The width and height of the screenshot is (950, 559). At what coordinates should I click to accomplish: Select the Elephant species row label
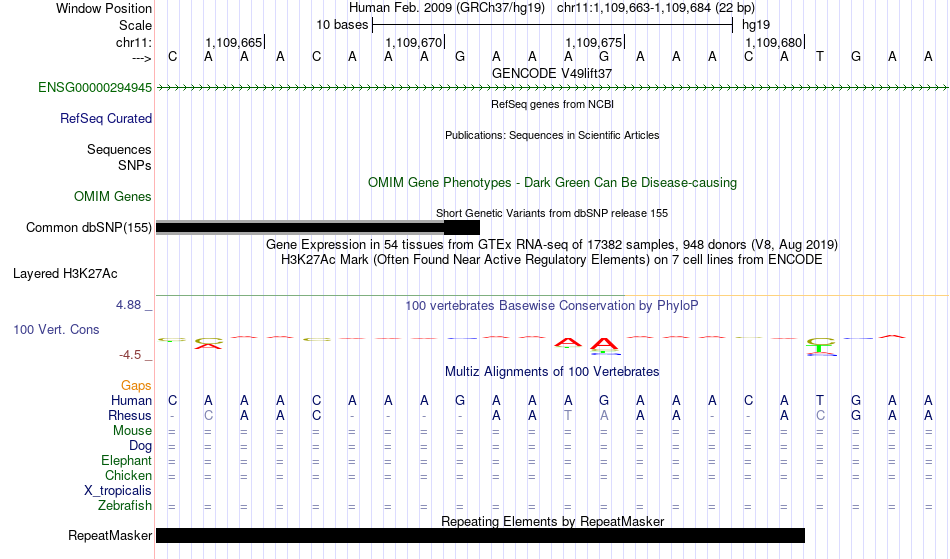point(127,461)
